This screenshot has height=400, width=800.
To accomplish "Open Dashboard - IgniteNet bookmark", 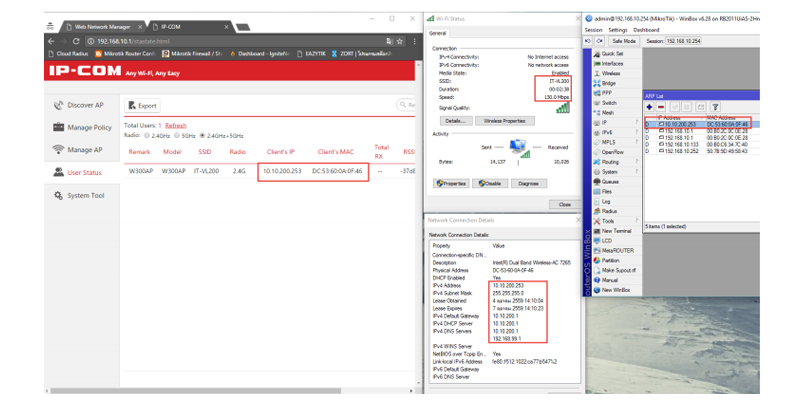I will 260,54.
